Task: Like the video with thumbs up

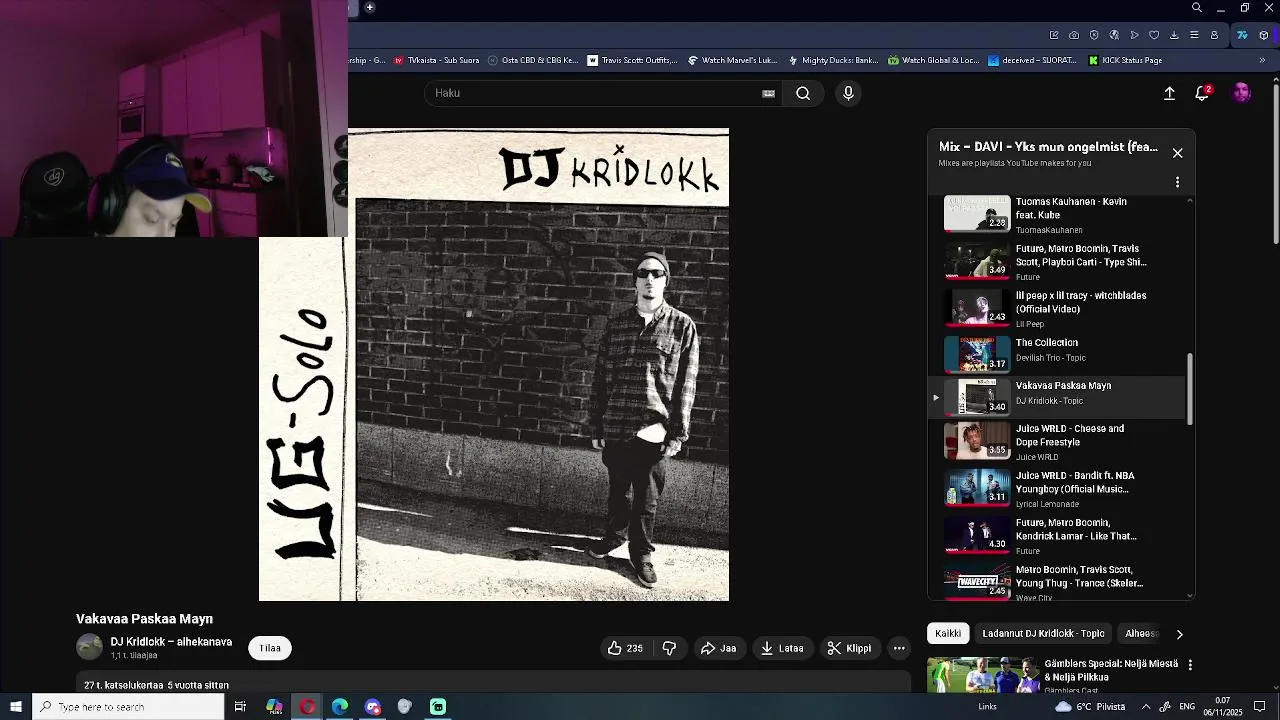Action: click(625, 648)
